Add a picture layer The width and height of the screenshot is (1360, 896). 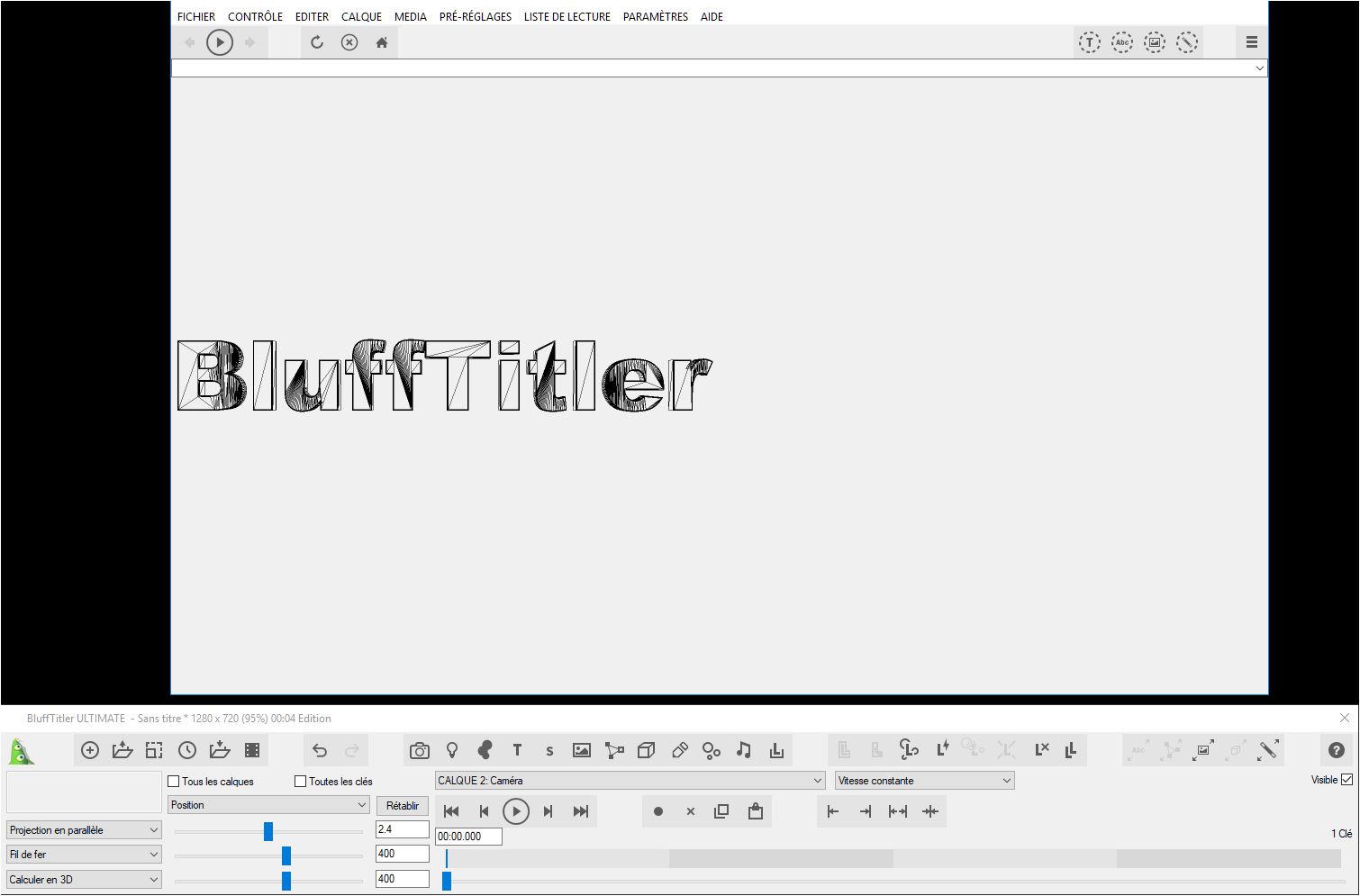click(582, 750)
